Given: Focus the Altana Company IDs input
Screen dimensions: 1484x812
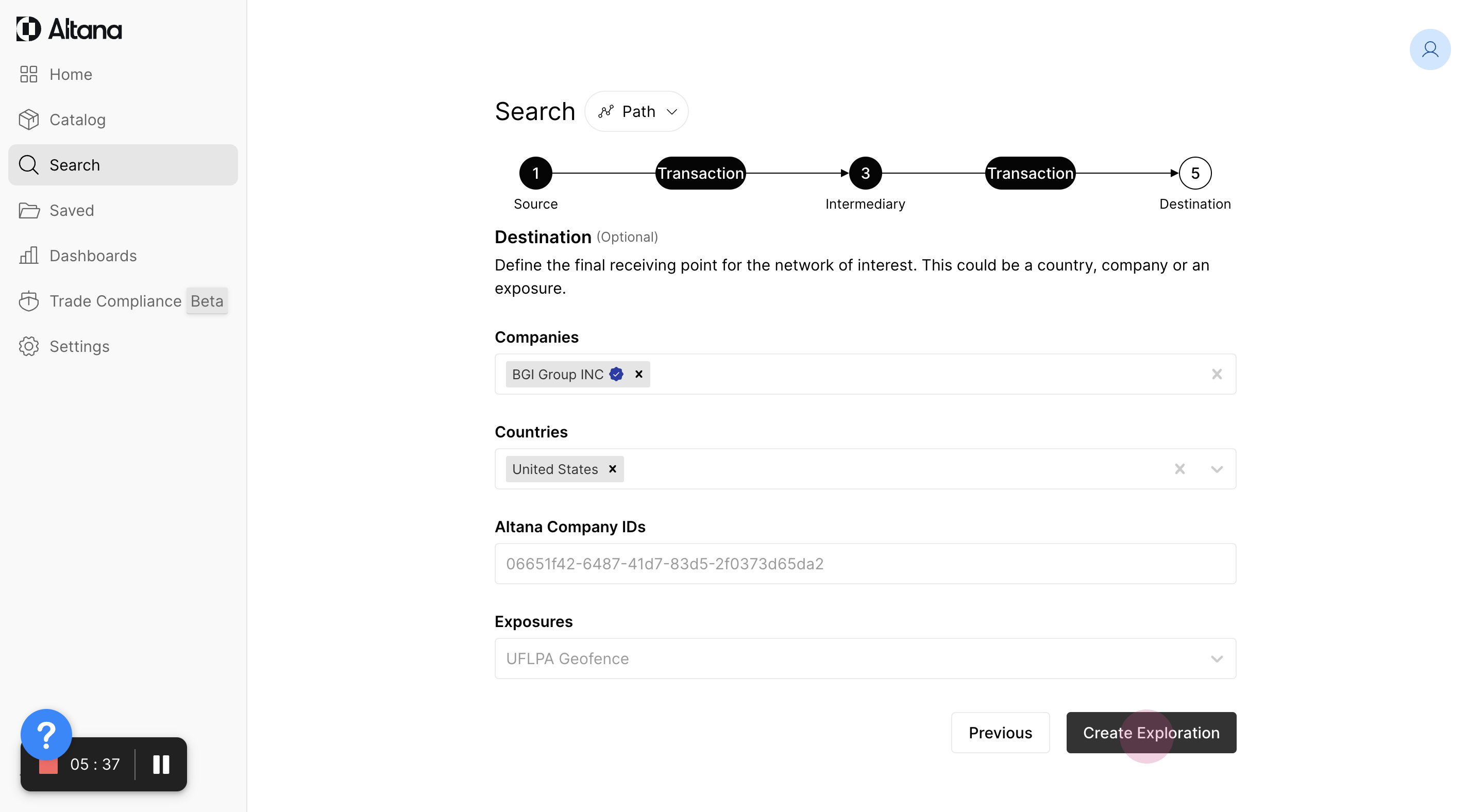Looking at the screenshot, I should [865, 564].
